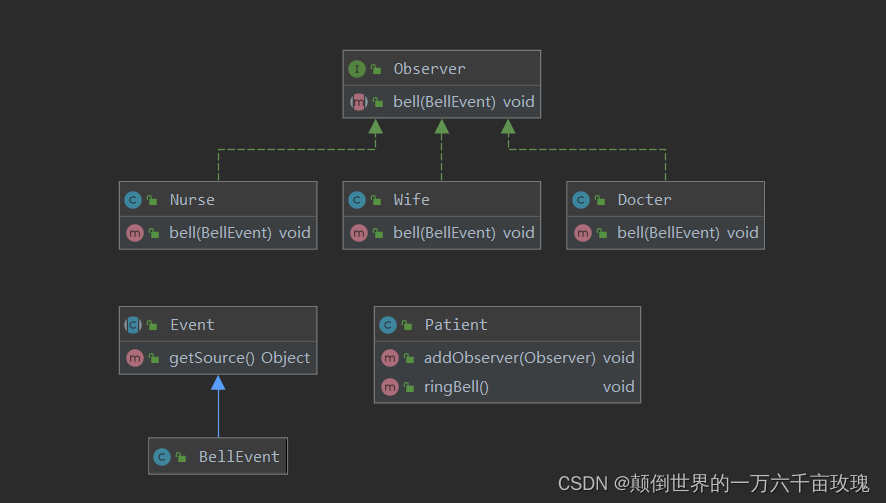Click the BellEvent class icon

coord(162,457)
